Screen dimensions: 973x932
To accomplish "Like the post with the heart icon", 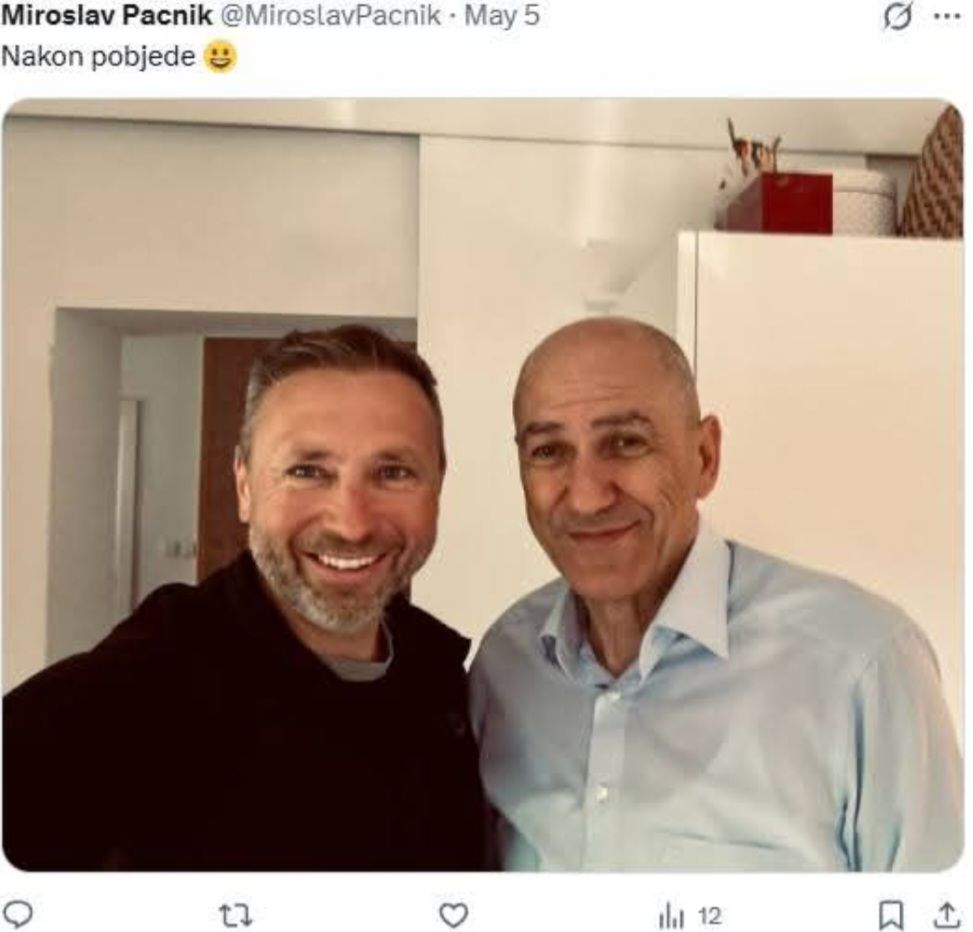I will pyautogui.click(x=454, y=914).
